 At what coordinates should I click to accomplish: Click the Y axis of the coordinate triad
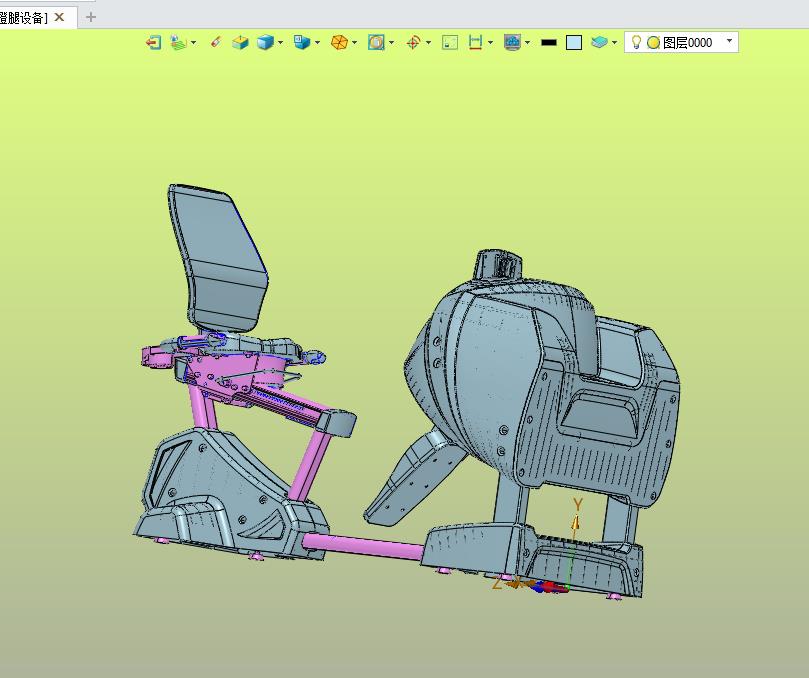[575, 521]
